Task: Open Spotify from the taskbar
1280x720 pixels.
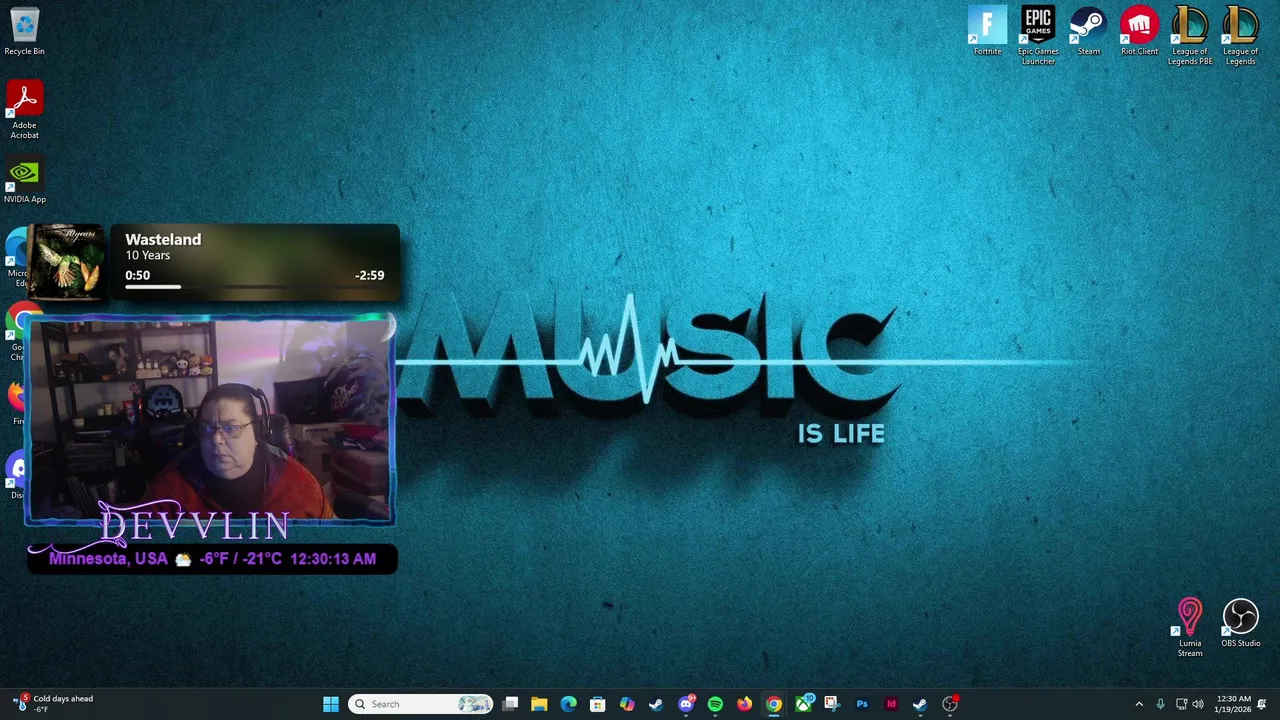Action: click(x=715, y=704)
